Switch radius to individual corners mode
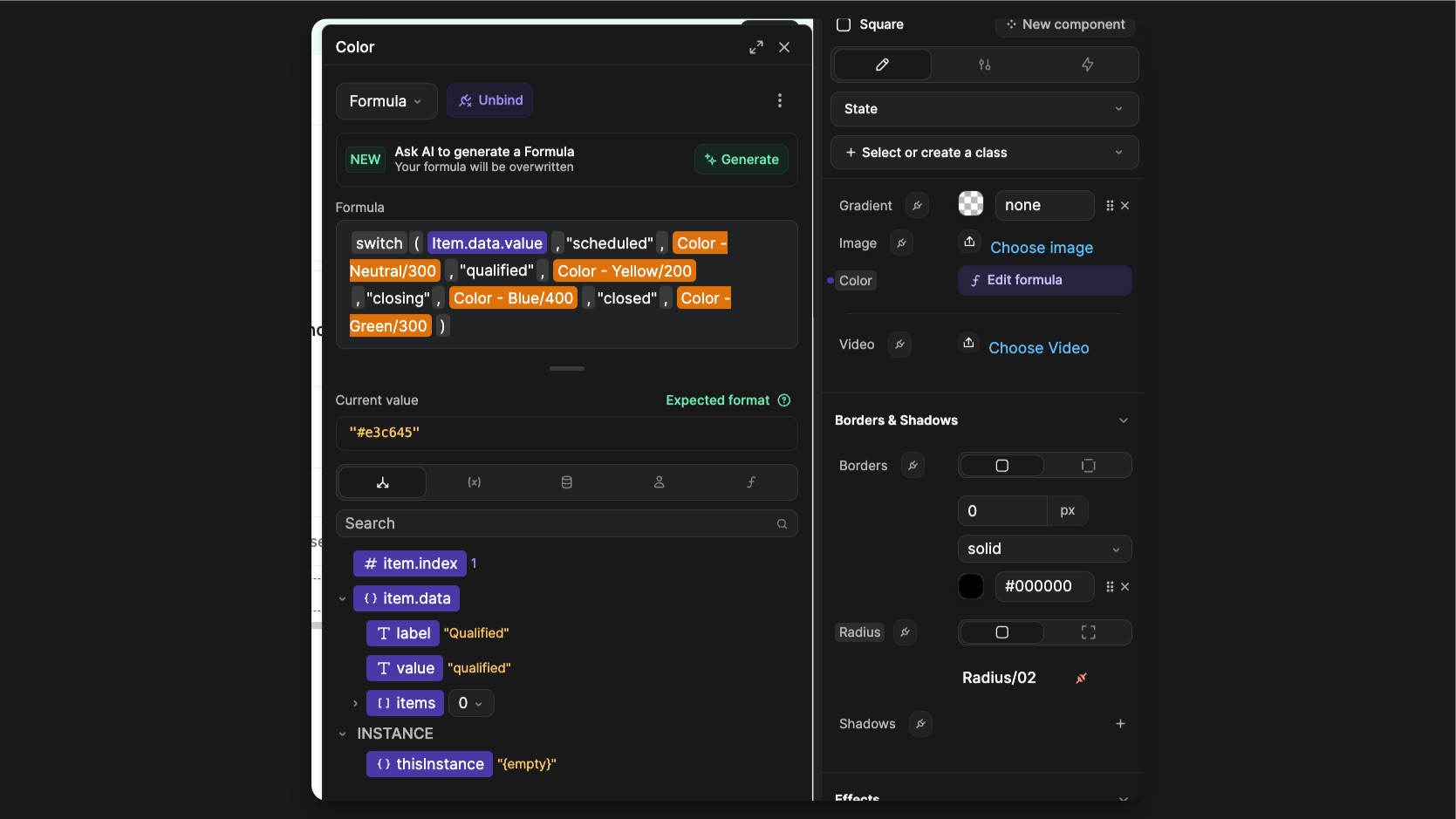 coord(1088,632)
